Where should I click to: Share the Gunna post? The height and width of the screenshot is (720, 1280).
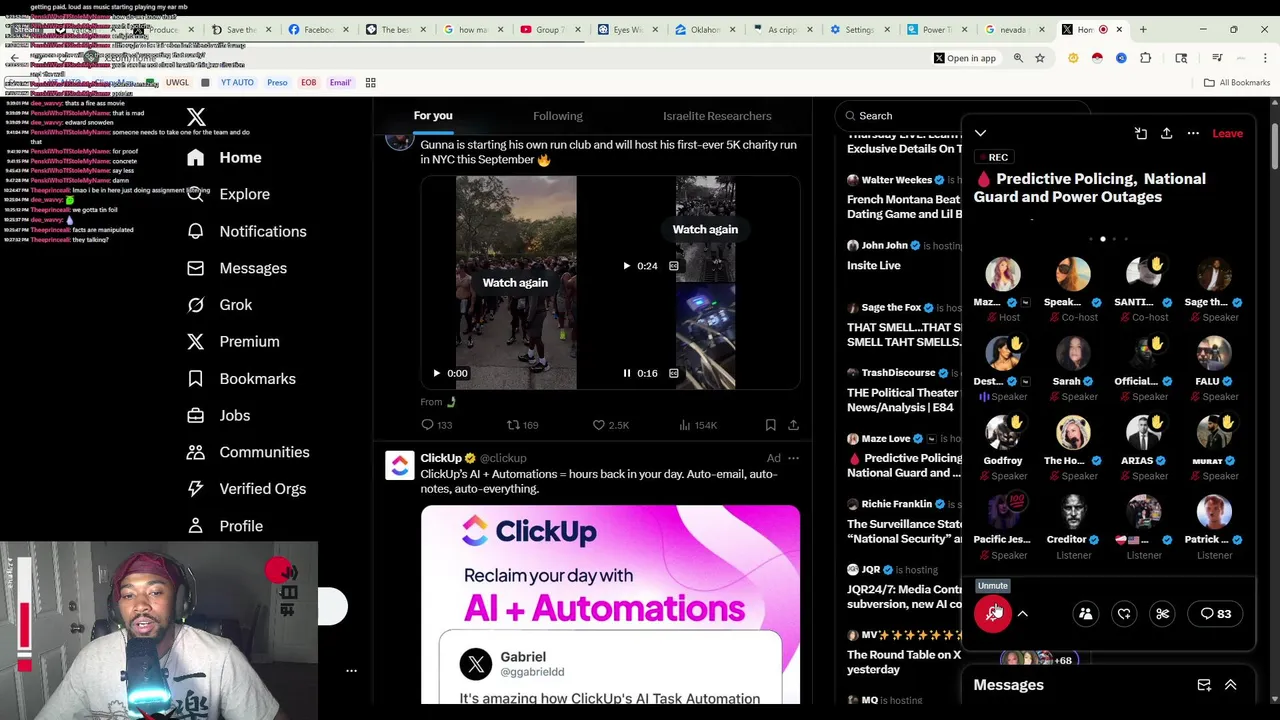793,425
